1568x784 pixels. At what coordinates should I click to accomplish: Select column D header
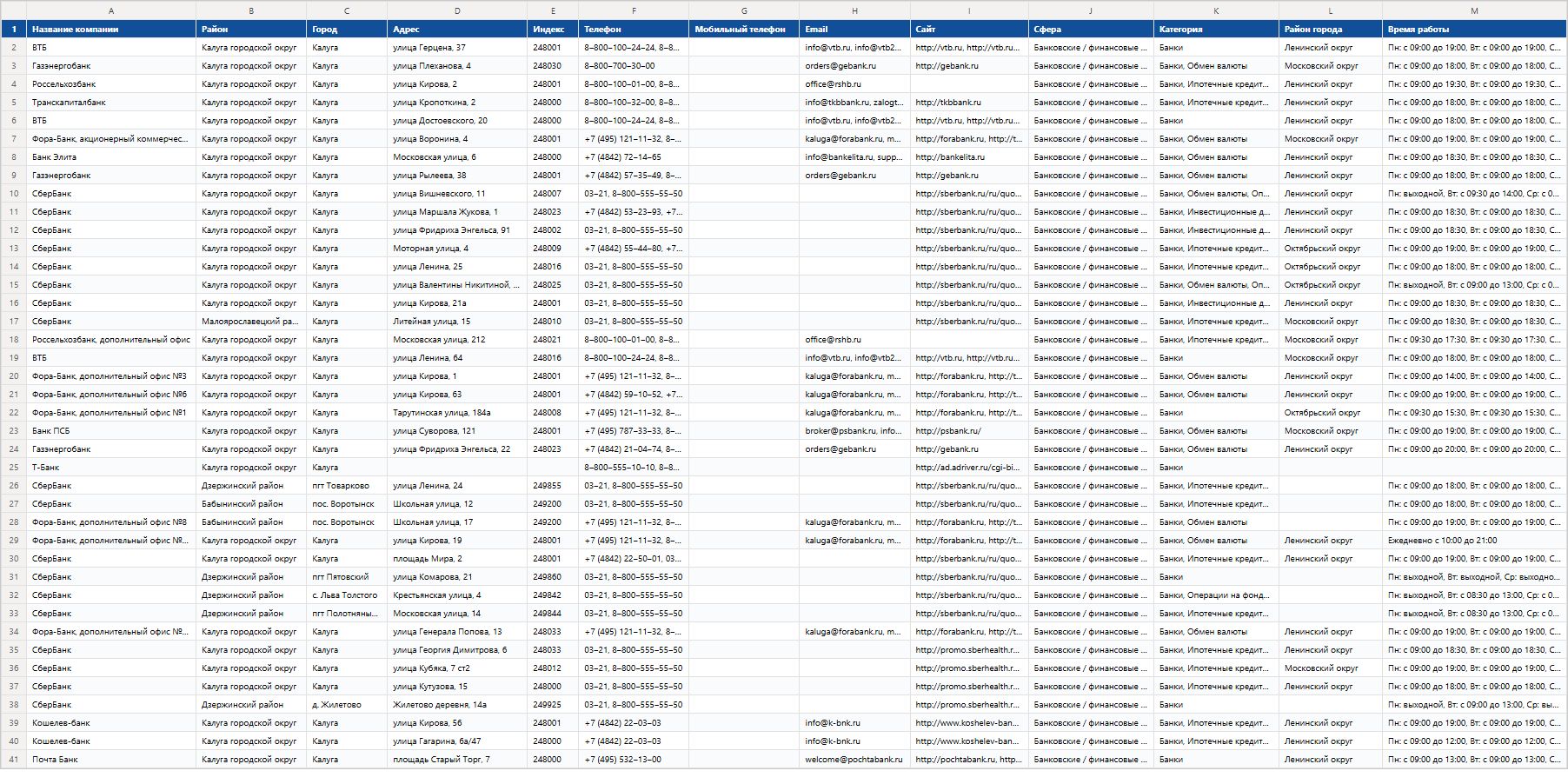(x=457, y=10)
